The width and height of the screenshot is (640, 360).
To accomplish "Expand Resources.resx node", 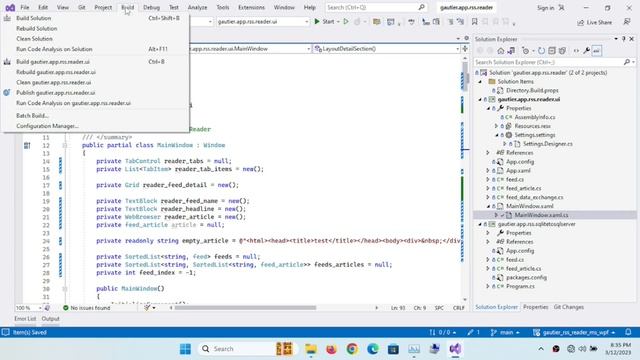I will pyautogui.click(x=496, y=126).
